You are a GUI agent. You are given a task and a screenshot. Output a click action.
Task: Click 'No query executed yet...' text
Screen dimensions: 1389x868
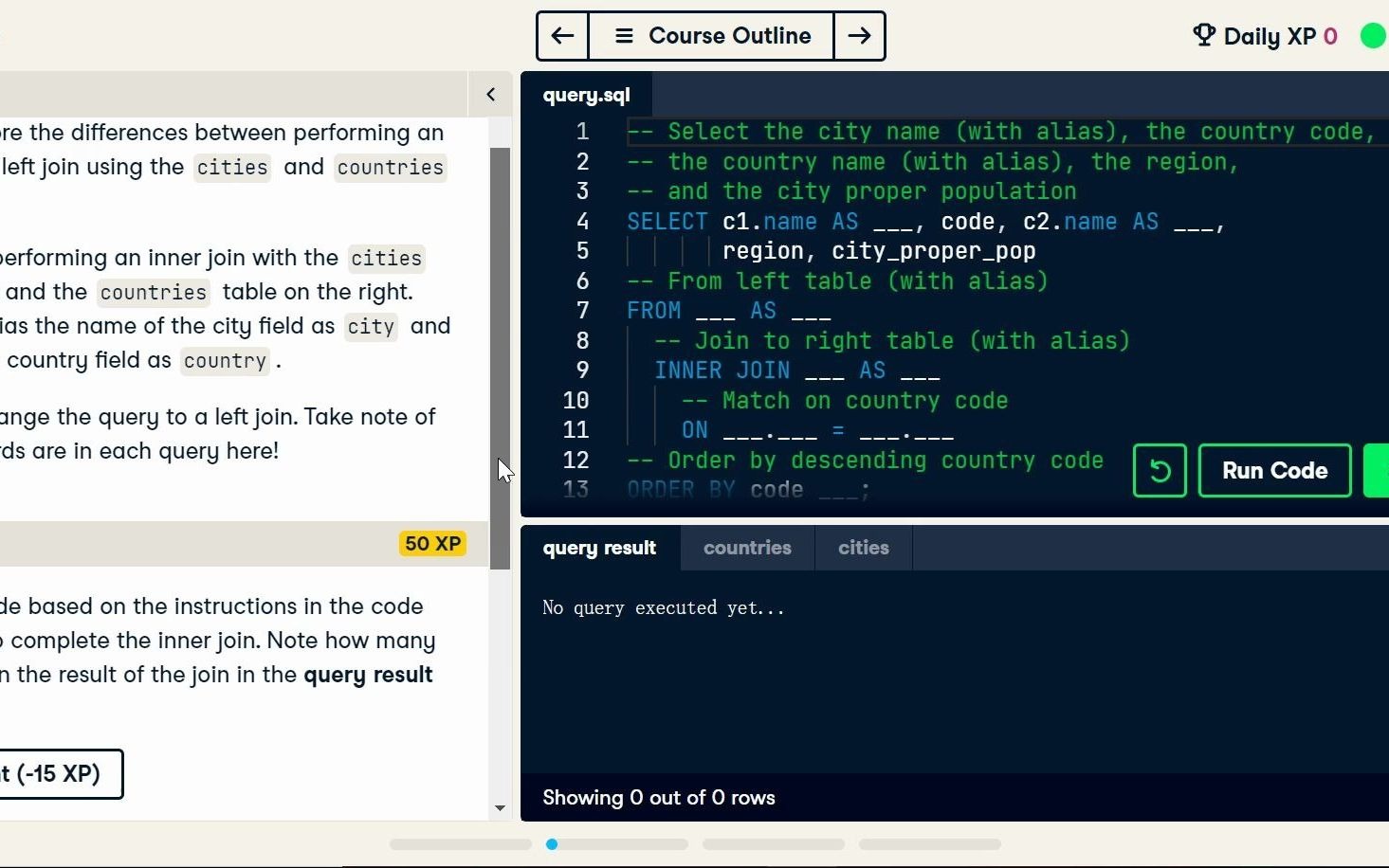[x=664, y=608]
